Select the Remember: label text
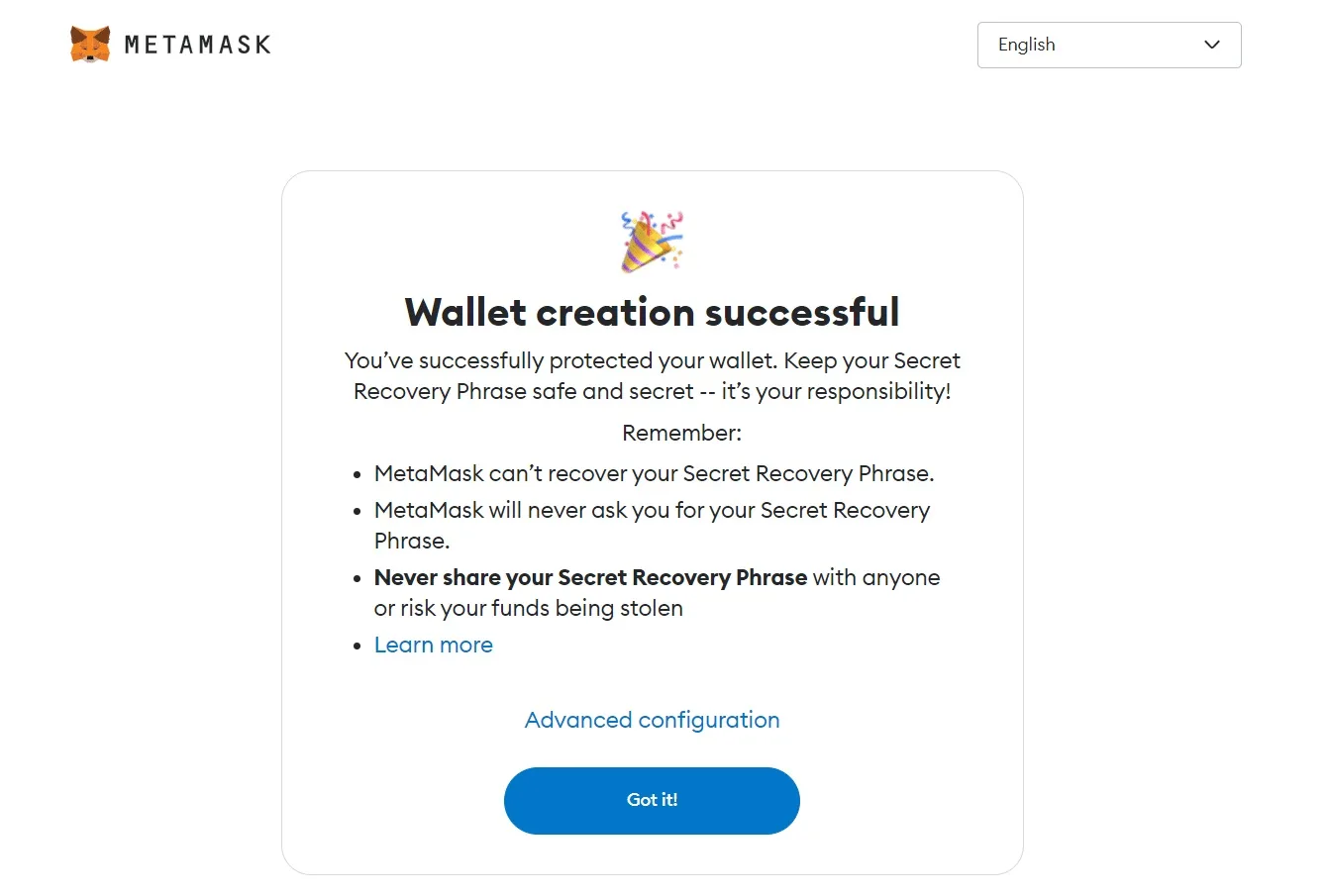 (681, 433)
